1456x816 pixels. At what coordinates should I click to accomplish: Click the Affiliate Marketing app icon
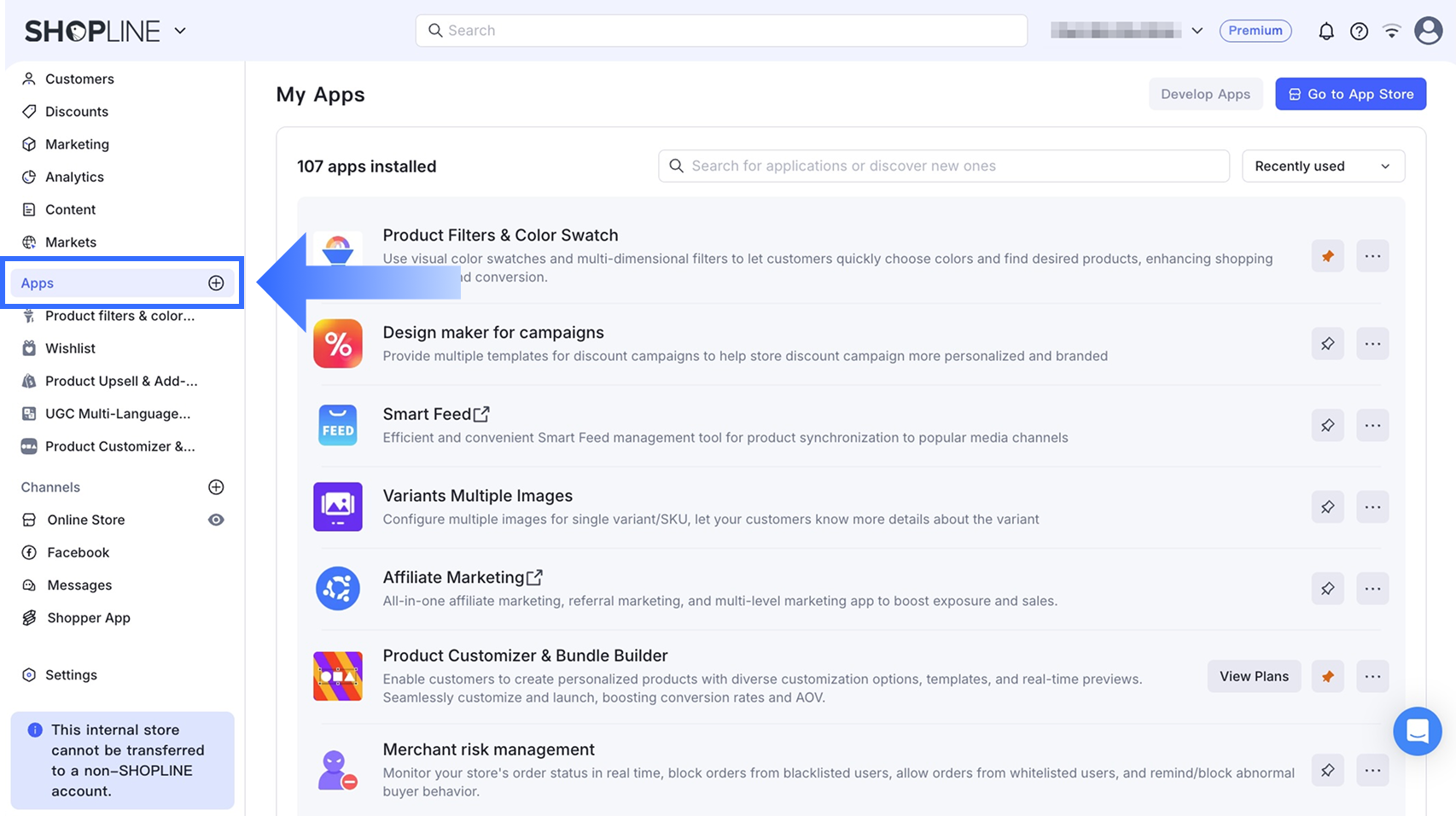point(338,589)
